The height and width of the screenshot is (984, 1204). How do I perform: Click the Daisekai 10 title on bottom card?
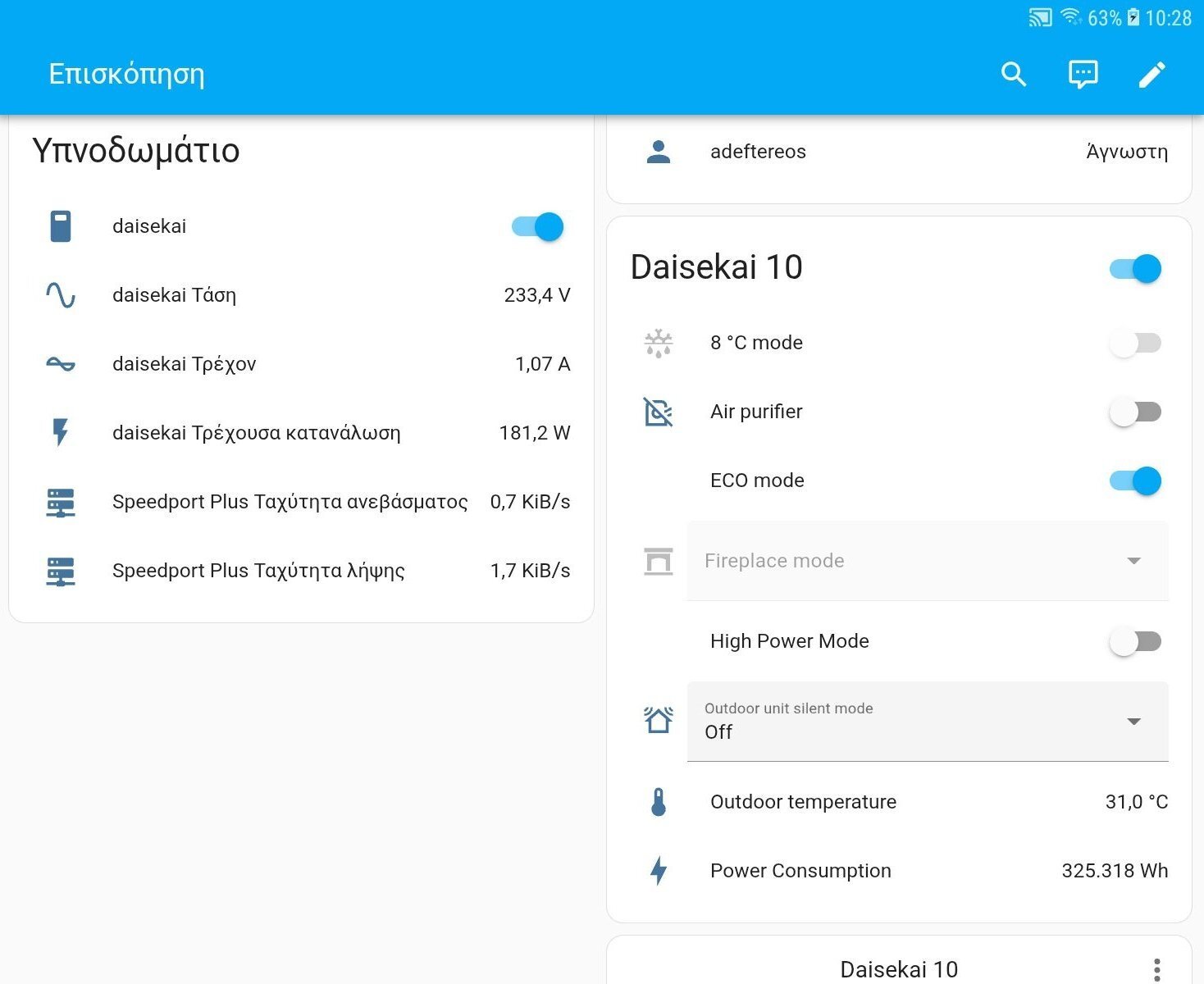(x=899, y=969)
